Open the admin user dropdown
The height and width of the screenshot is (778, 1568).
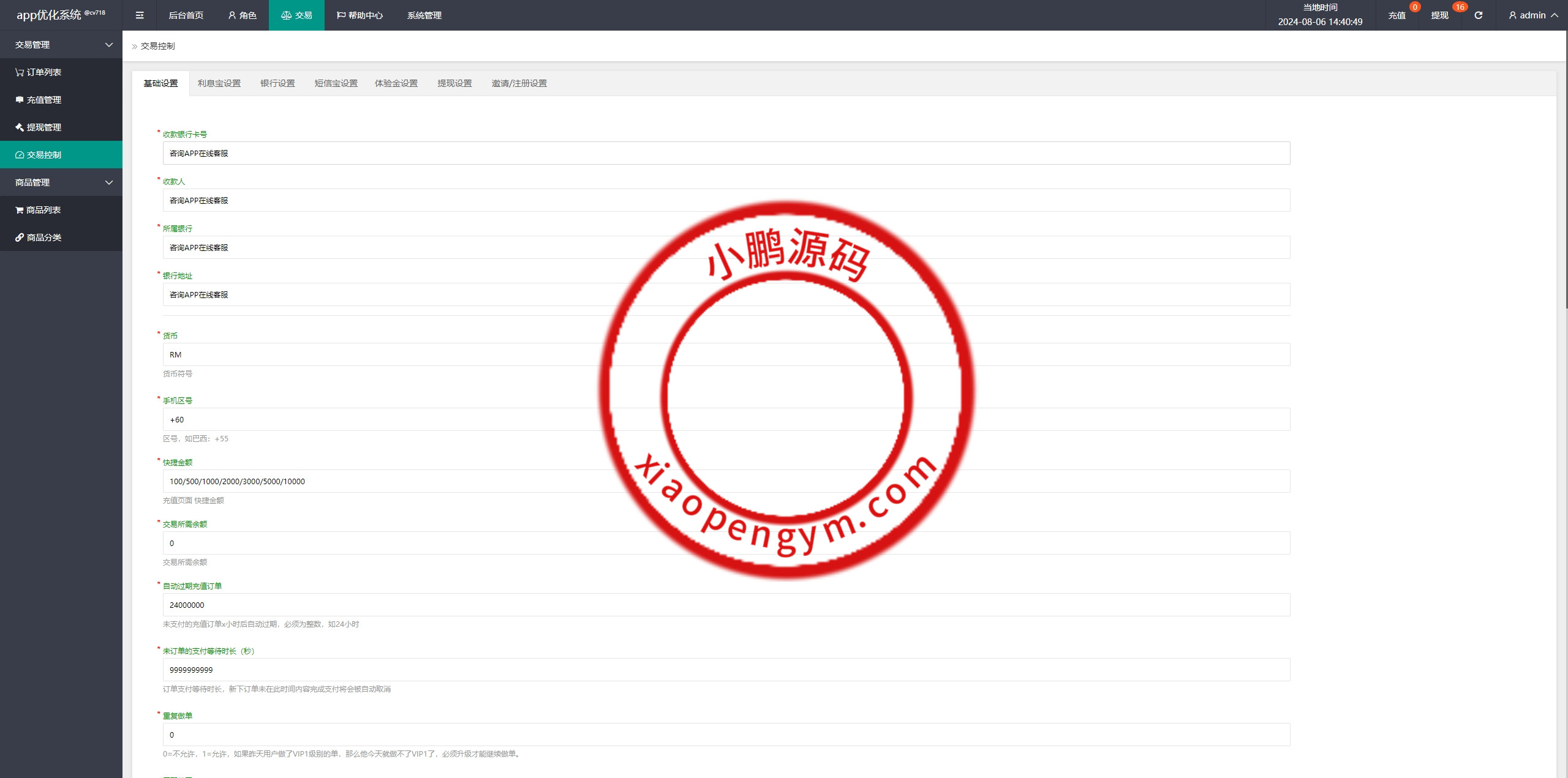[1532, 15]
